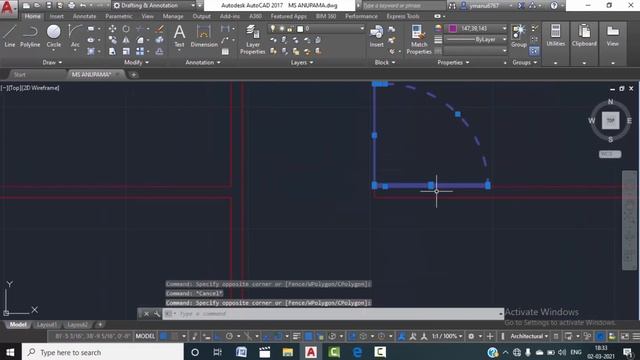
Task: Toggle MODEL space button in status bar
Action: pyautogui.click(x=145, y=336)
